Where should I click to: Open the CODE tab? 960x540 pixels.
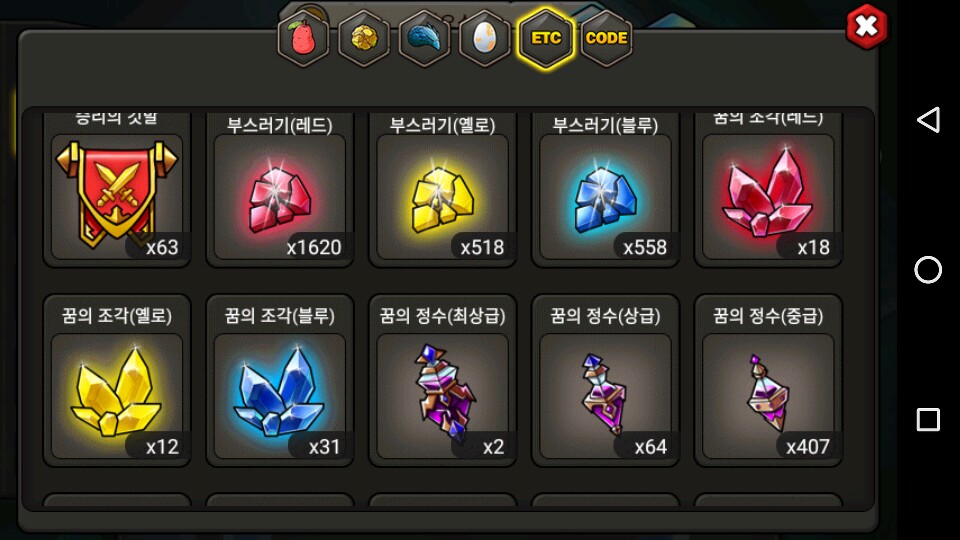pos(606,39)
